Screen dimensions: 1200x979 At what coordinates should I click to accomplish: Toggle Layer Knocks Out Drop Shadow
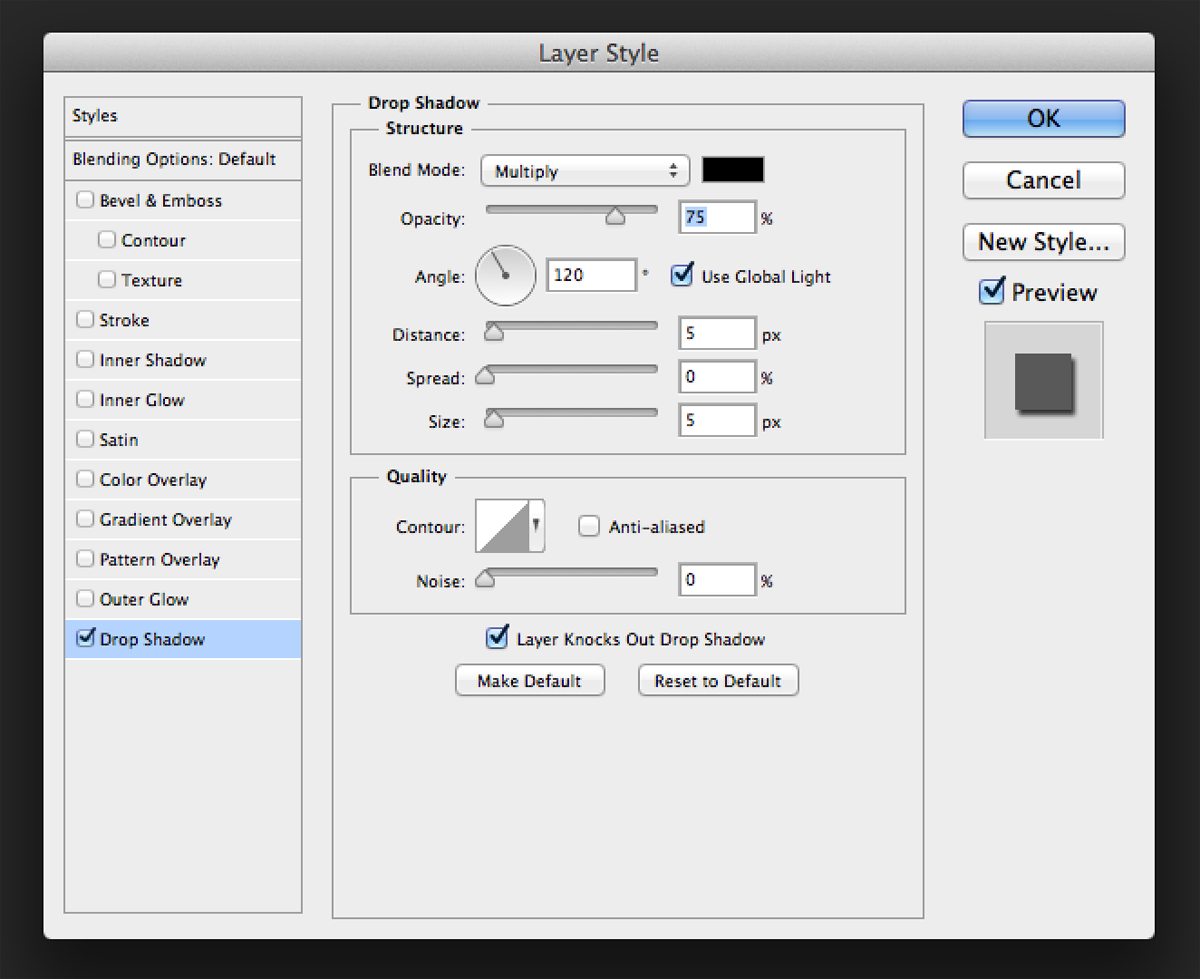[496, 638]
